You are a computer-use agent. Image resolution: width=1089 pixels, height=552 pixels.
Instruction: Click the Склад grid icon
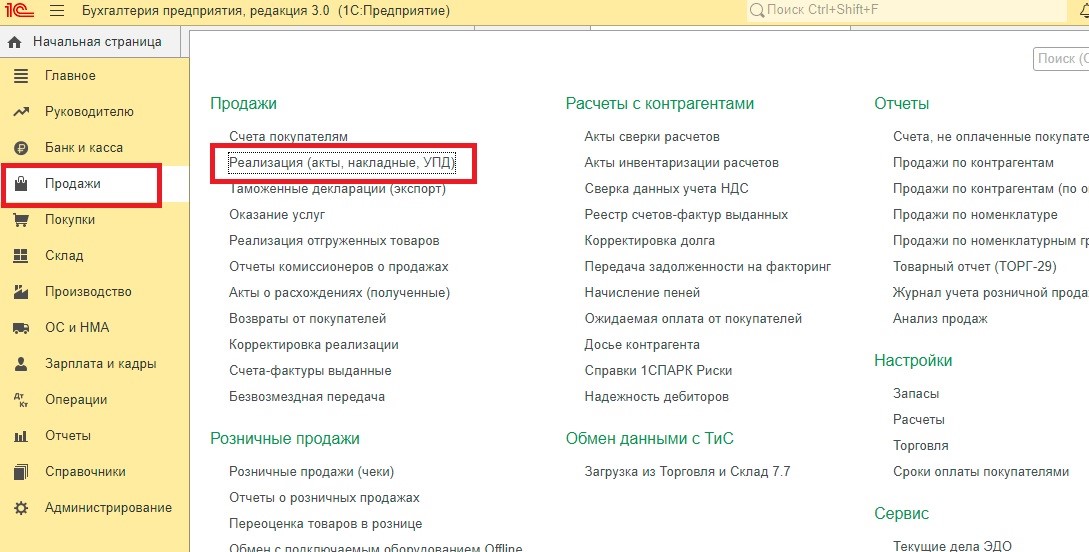[22, 256]
